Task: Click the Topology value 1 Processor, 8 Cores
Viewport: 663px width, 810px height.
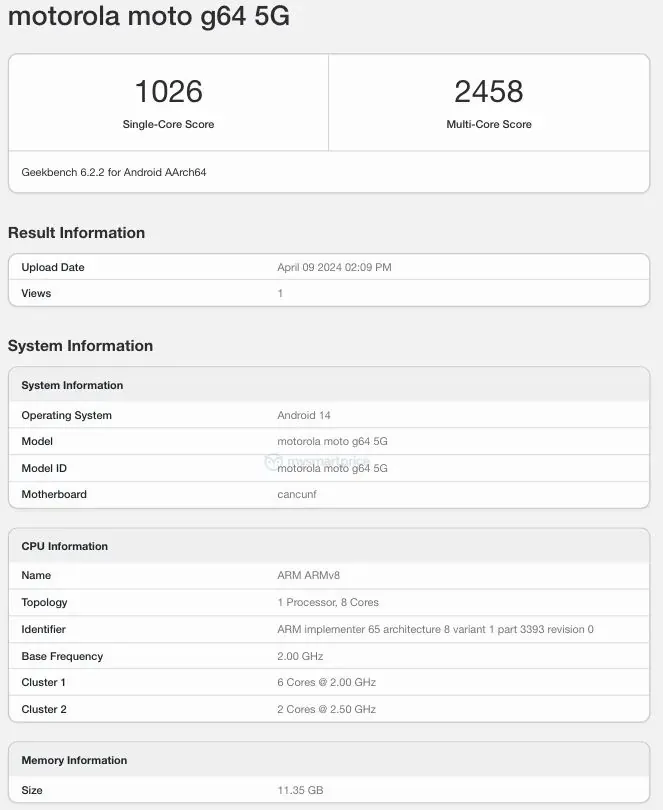Action: (328, 603)
